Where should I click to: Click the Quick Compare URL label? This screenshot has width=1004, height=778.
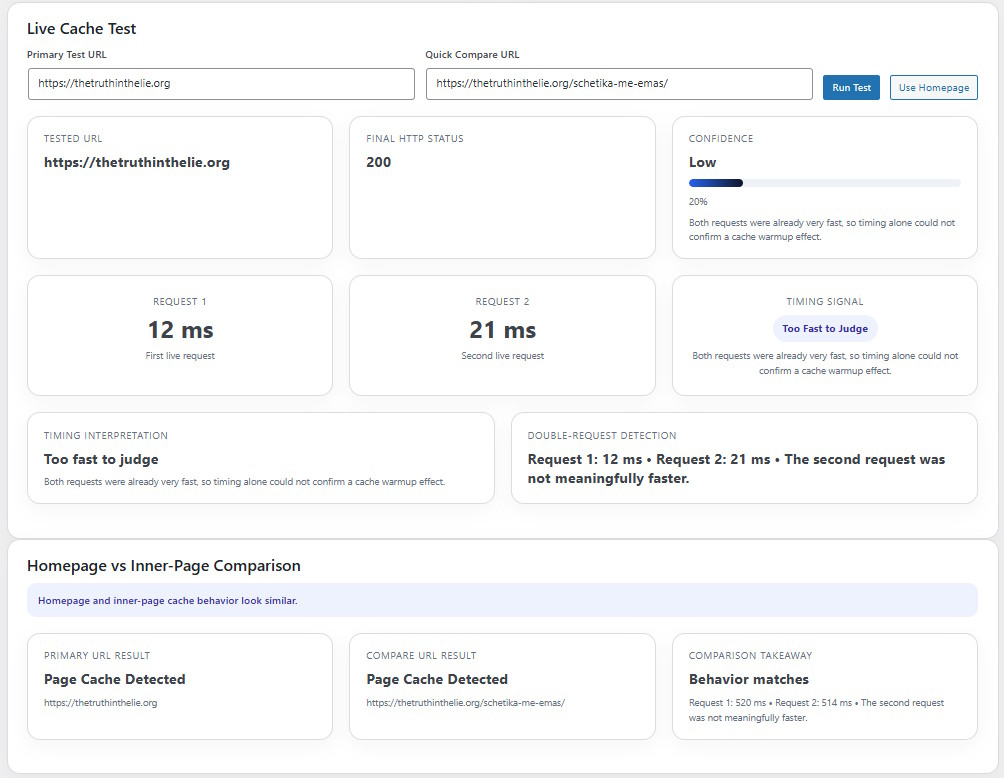point(473,55)
